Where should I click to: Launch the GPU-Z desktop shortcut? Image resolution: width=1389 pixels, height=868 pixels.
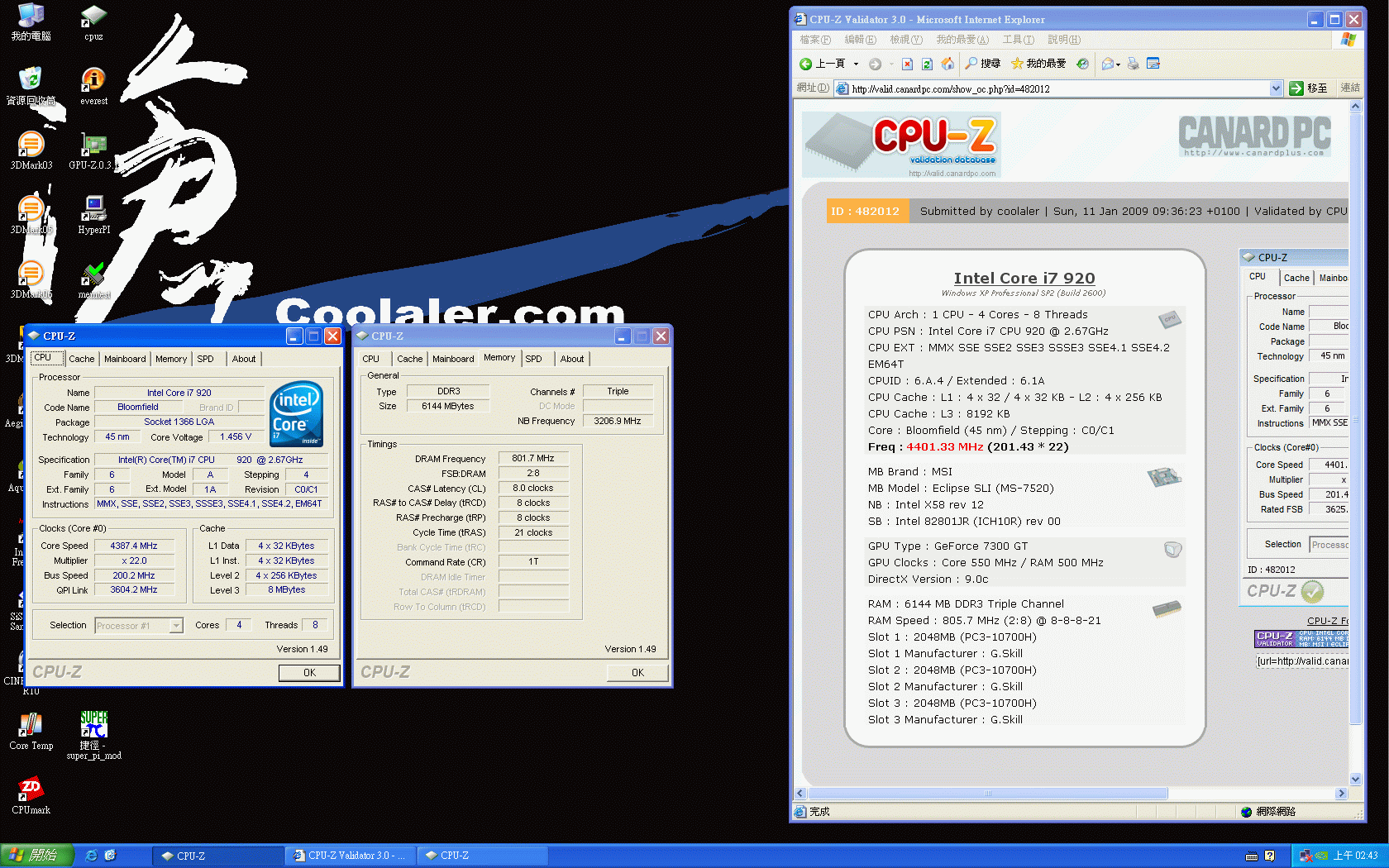pos(93,150)
